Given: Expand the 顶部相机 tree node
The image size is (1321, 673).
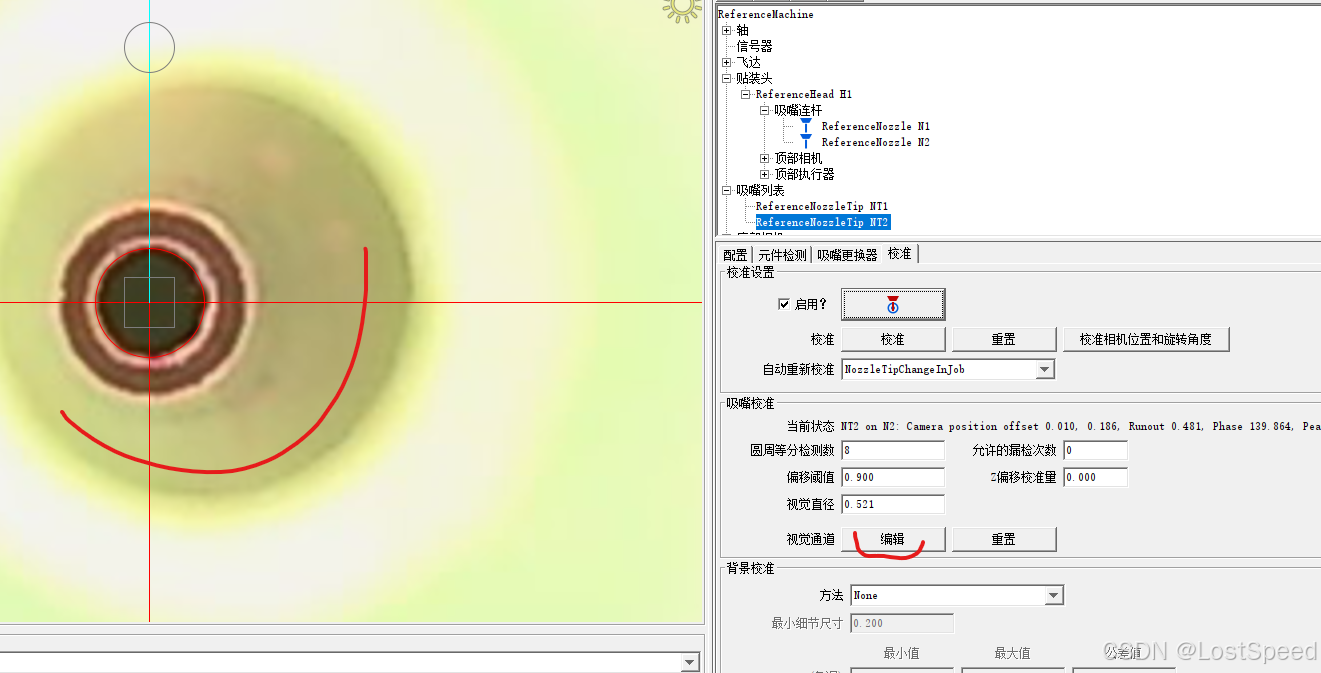Looking at the screenshot, I should [765, 158].
